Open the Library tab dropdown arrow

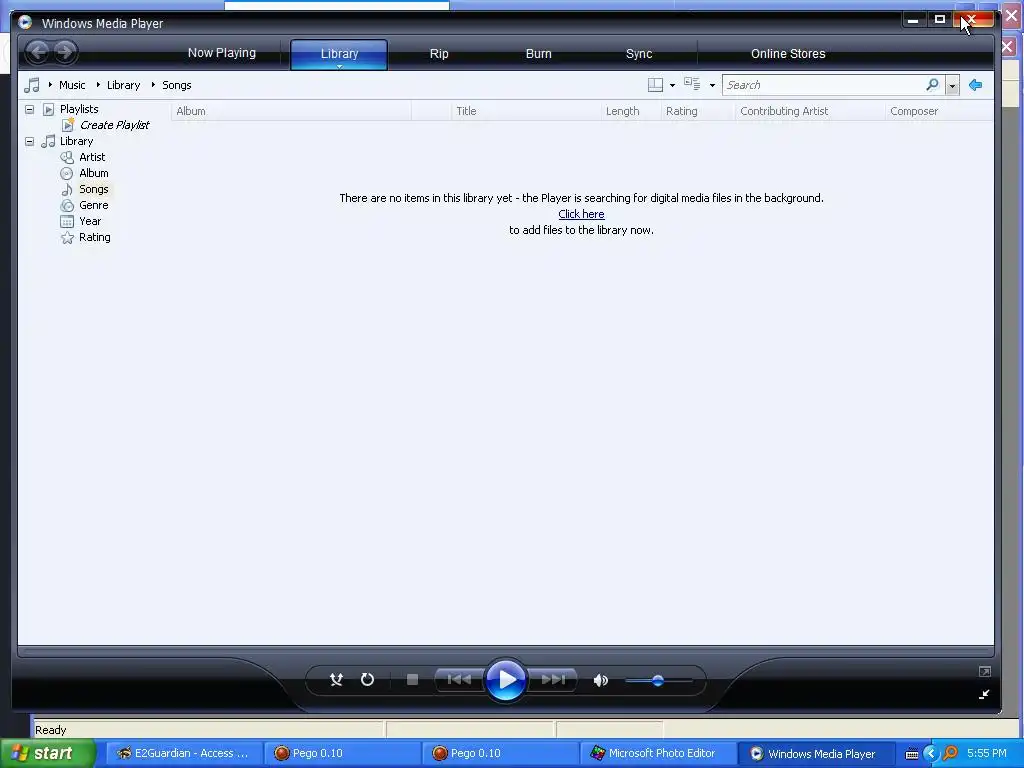click(x=339, y=66)
